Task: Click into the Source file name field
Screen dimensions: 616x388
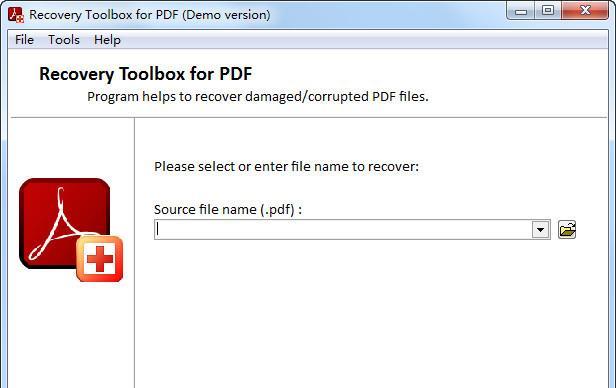Action: pos(343,230)
